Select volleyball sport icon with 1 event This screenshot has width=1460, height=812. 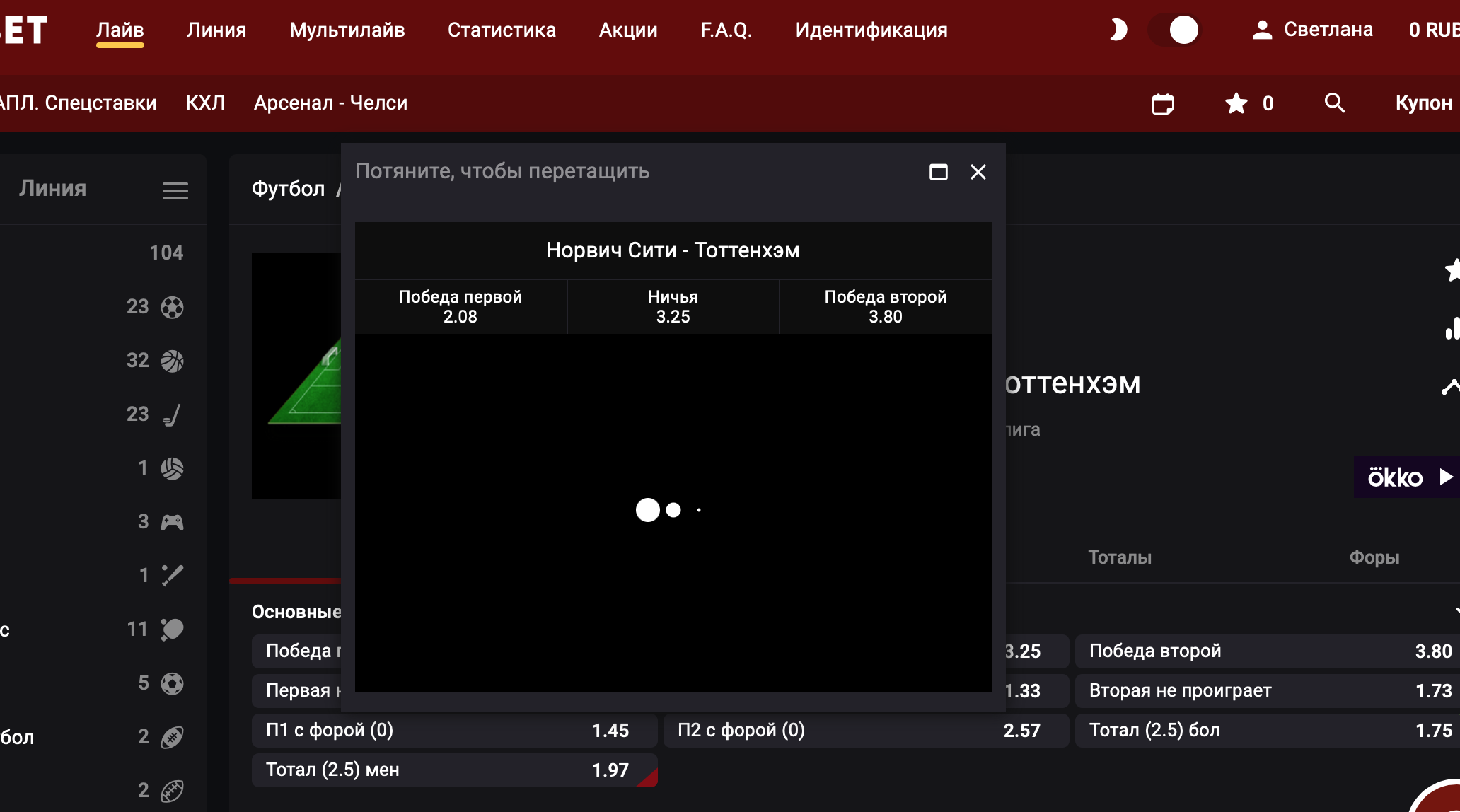click(x=172, y=468)
